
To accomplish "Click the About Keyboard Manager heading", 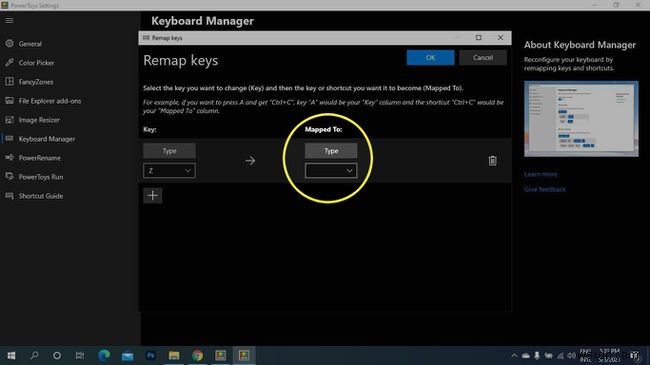I will [580, 45].
